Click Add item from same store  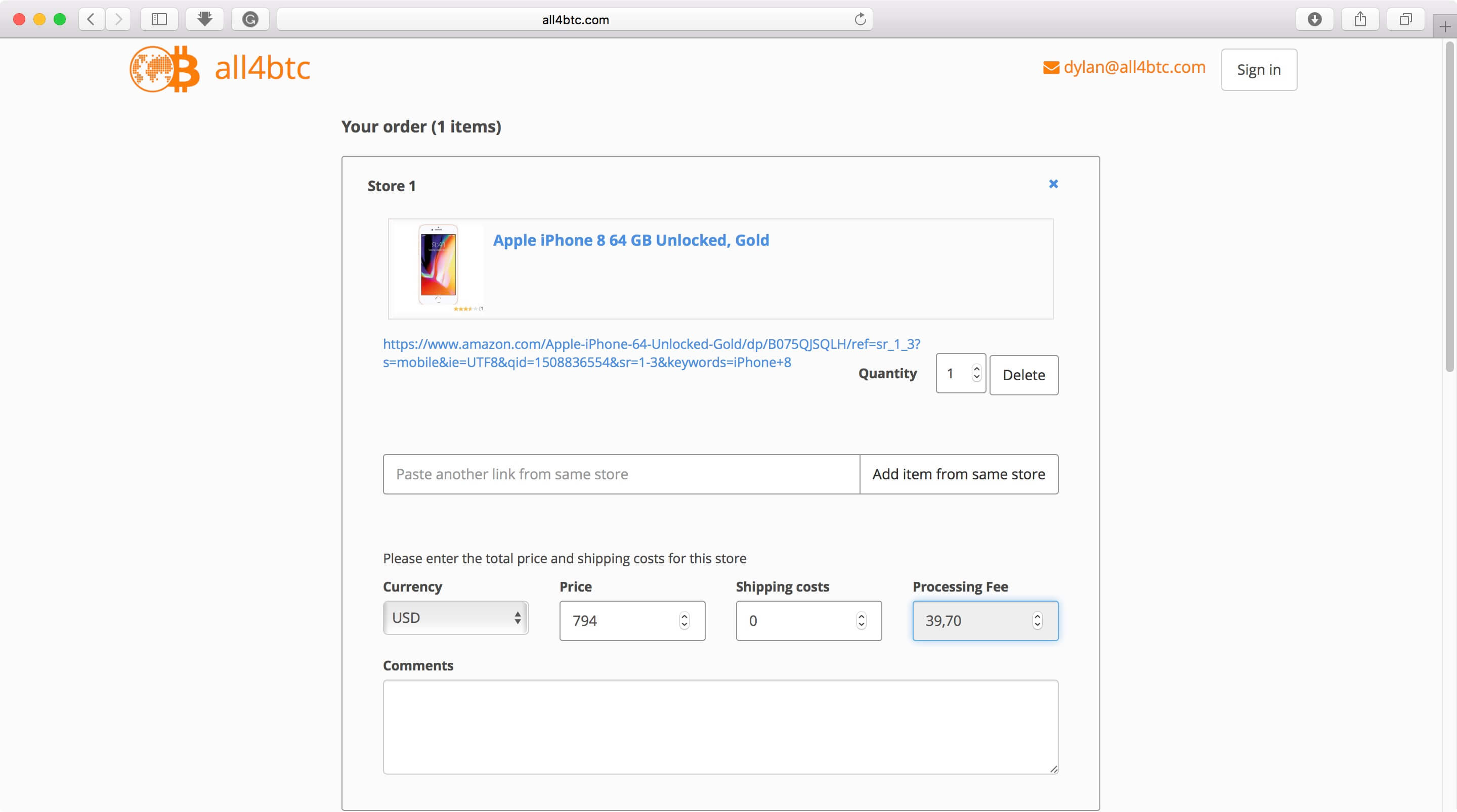(959, 474)
